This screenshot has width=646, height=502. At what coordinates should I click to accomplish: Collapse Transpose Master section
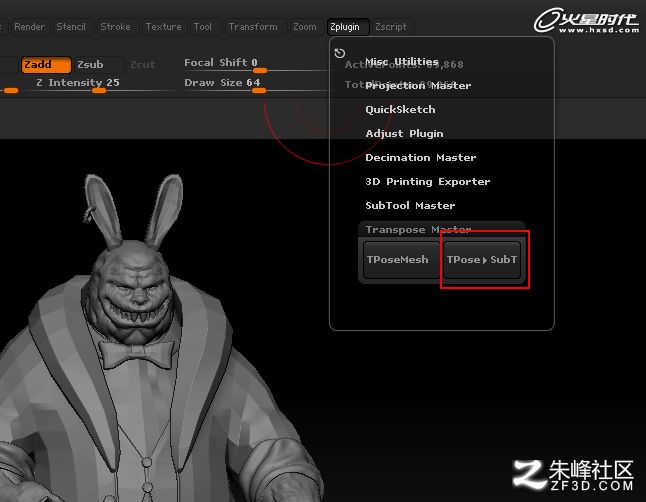[x=418, y=230]
